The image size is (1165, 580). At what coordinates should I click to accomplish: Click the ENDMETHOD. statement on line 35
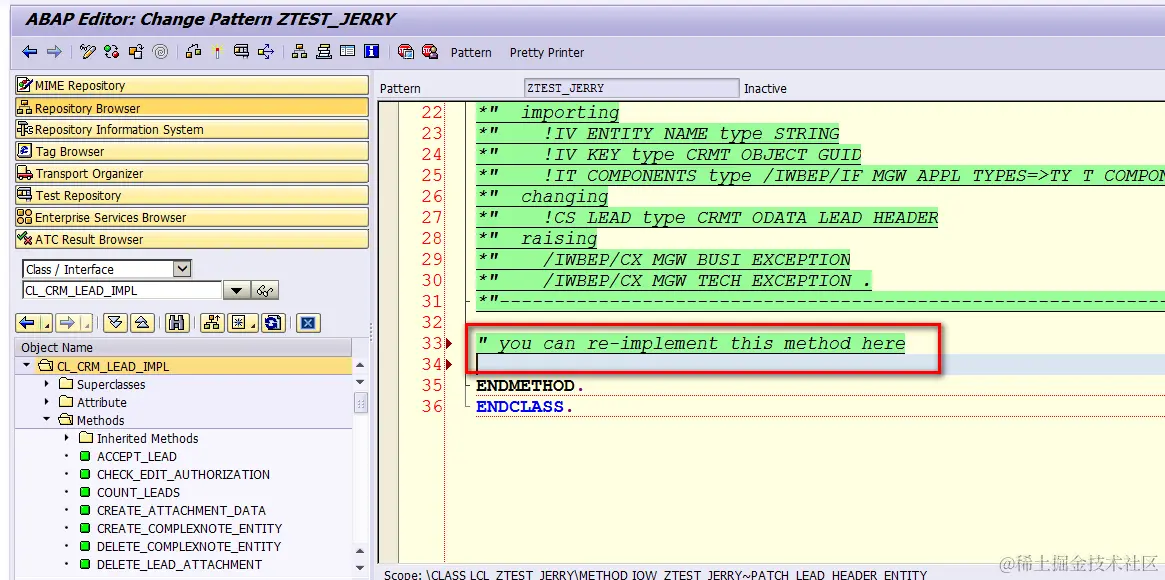click(x=530, y=385)
